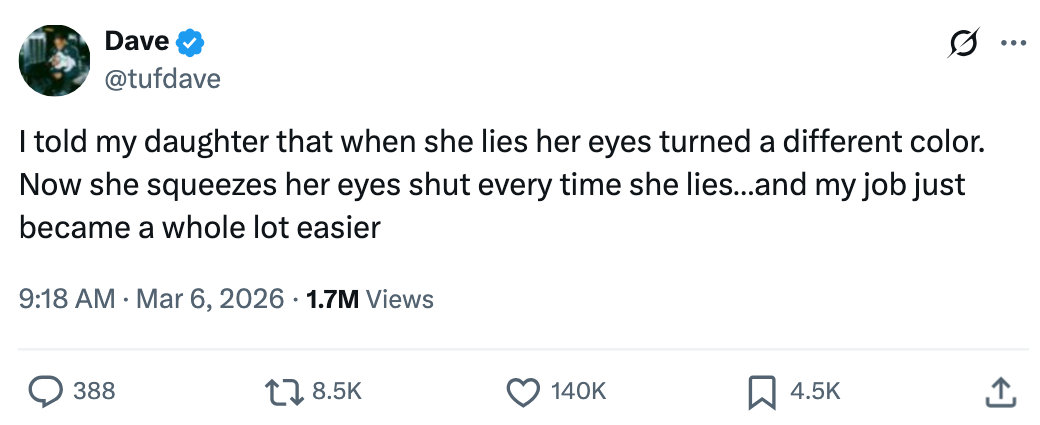
Task: Bookmark this tweet using the bookmark icon
Action: 763,391
